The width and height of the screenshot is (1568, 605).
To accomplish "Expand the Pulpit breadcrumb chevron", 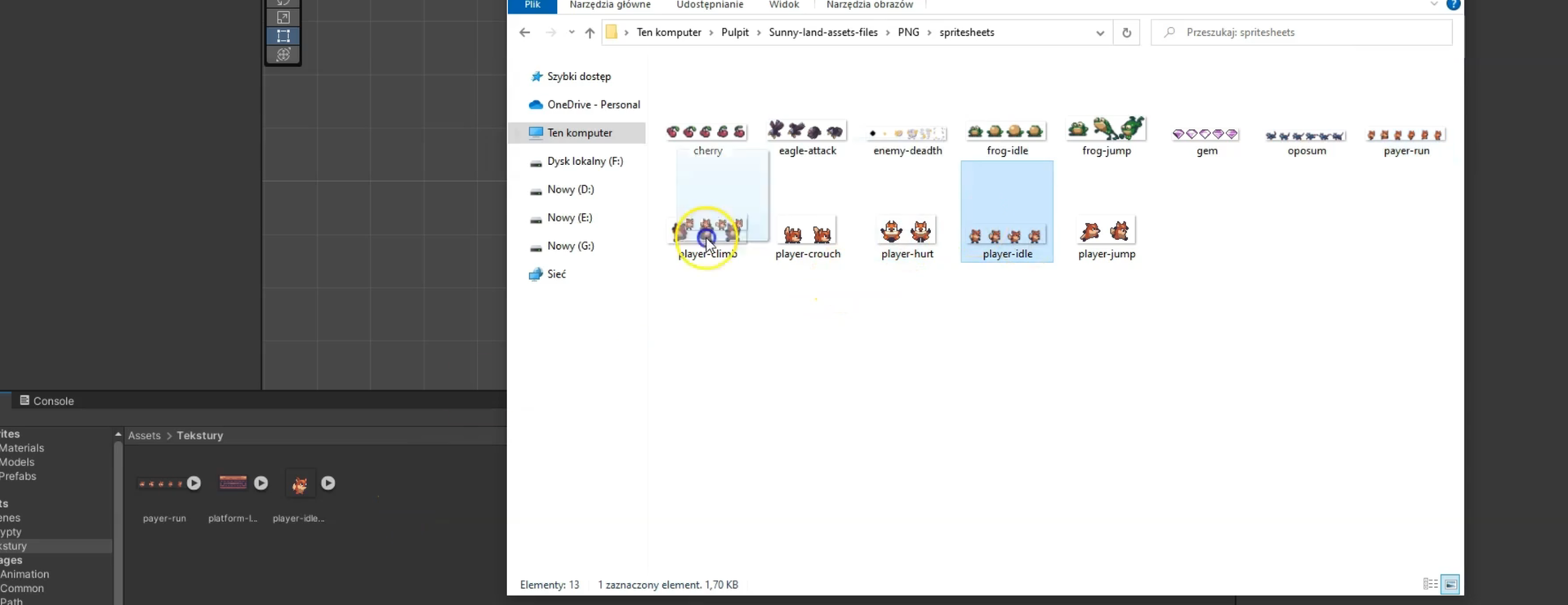I will [759, 33].
